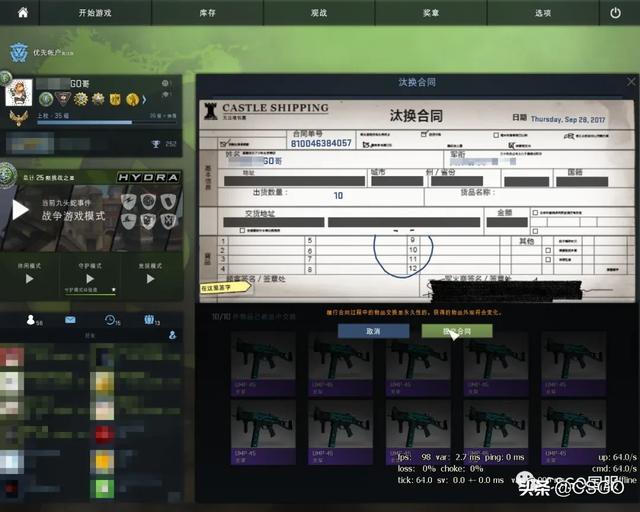This screenshot has width=640, height=512.
Task: Select first UMP-45 in the bottom row
Action: pyautogui.click(x=263, y=432)
